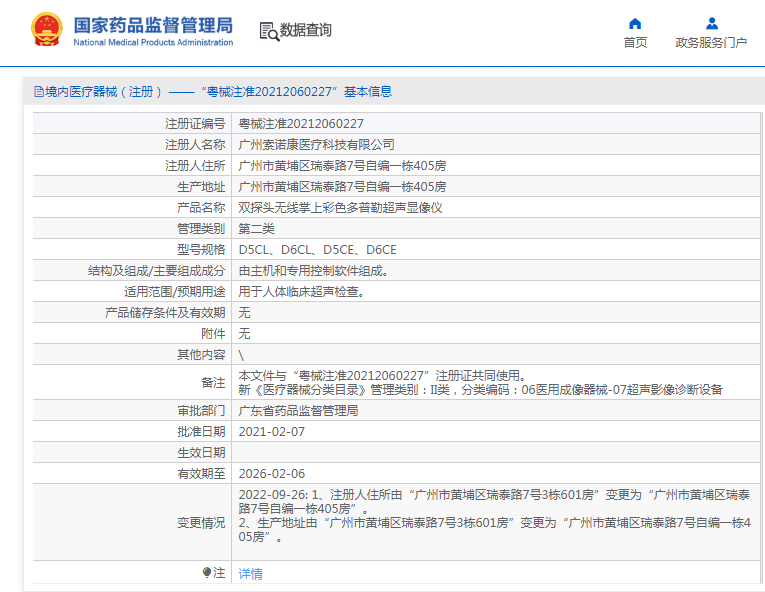Click the 注册证编号 row label

[195, 124]
